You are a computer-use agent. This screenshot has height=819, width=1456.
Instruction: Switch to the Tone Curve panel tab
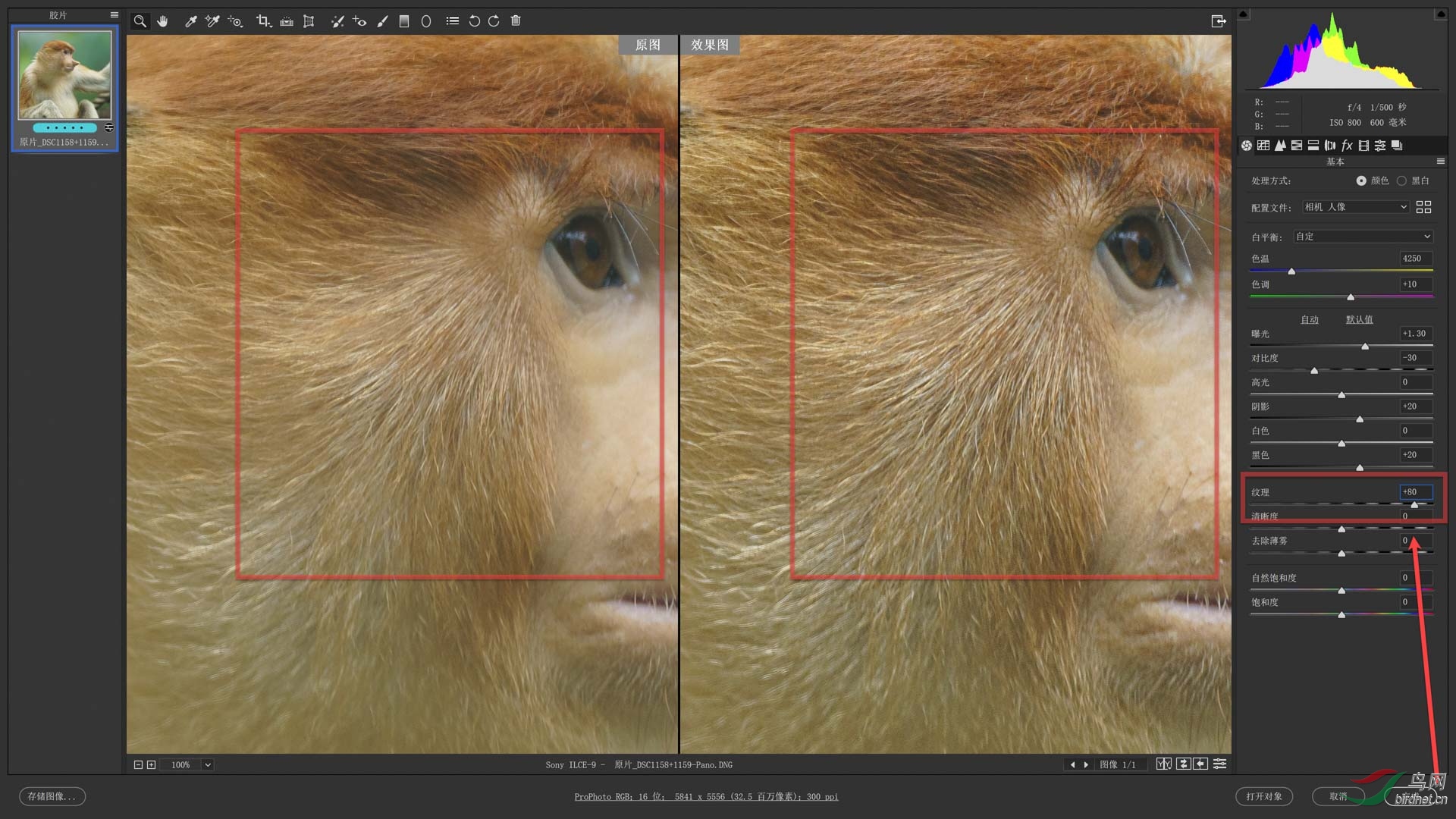tap(1263, 146)
